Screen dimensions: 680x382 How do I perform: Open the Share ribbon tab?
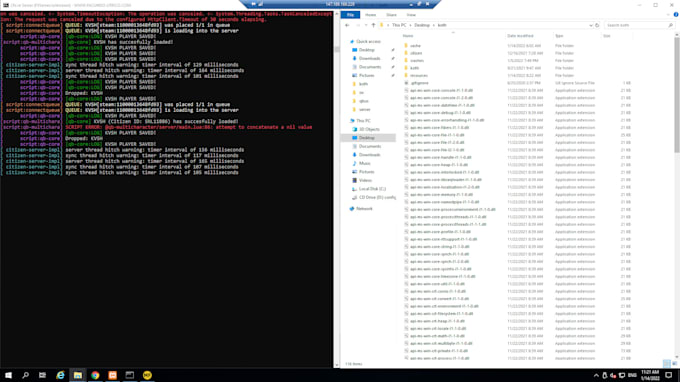point(391,15)
